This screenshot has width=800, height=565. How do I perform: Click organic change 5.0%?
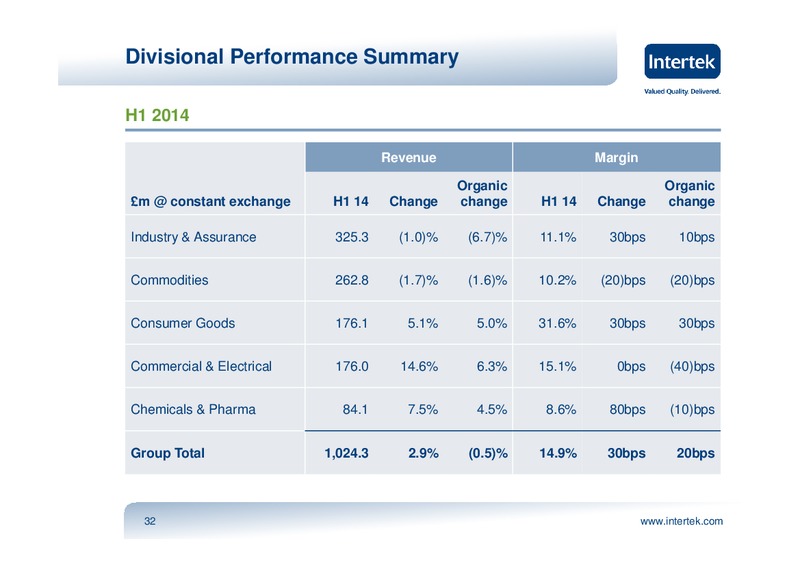(x=492, y=323)
